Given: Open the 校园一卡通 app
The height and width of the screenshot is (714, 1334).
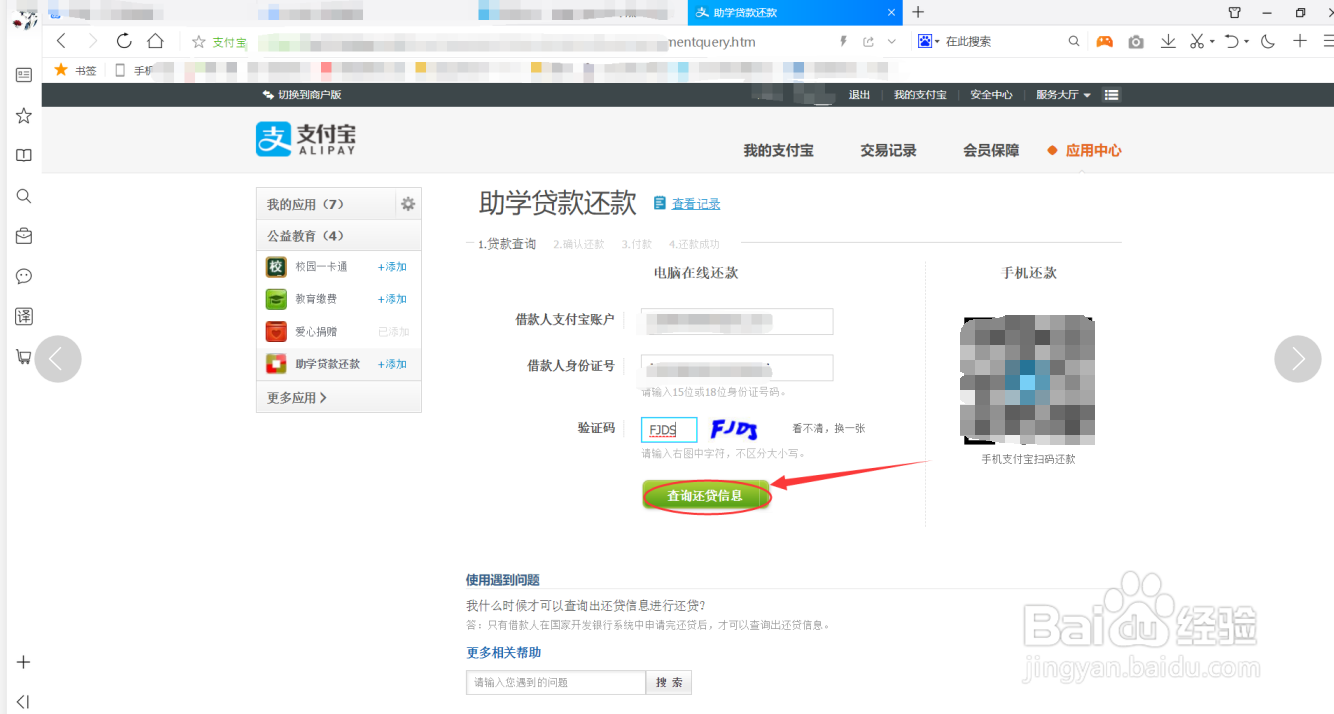Looking at the screenshot, I should [321, 267].
